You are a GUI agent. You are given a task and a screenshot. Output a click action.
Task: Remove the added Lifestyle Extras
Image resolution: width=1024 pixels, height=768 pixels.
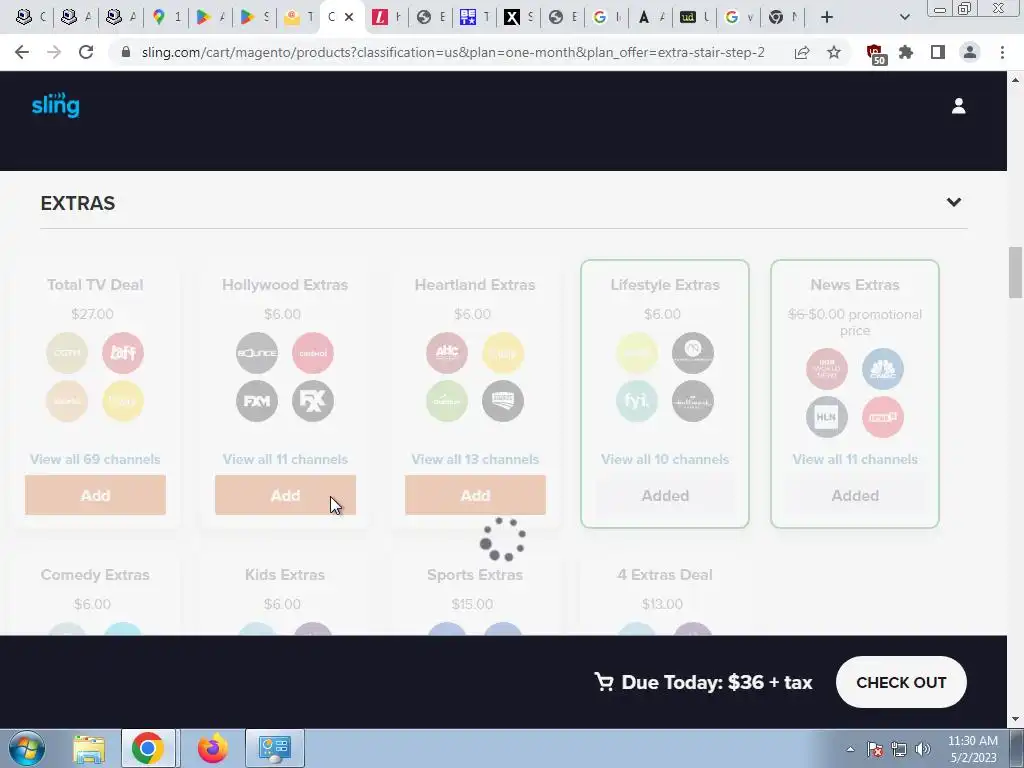point(665,496)
